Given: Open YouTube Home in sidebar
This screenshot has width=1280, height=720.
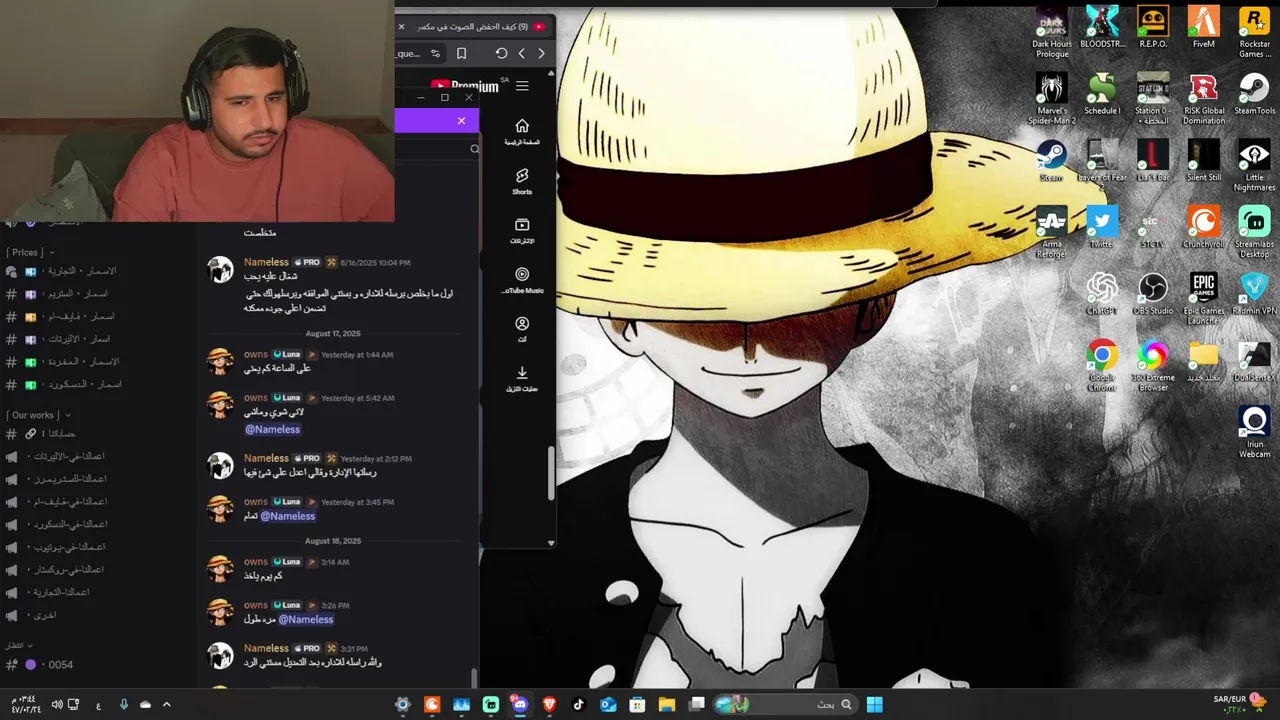Looking at the screenshot, I should pyautogui.click(x=521, y=132).
